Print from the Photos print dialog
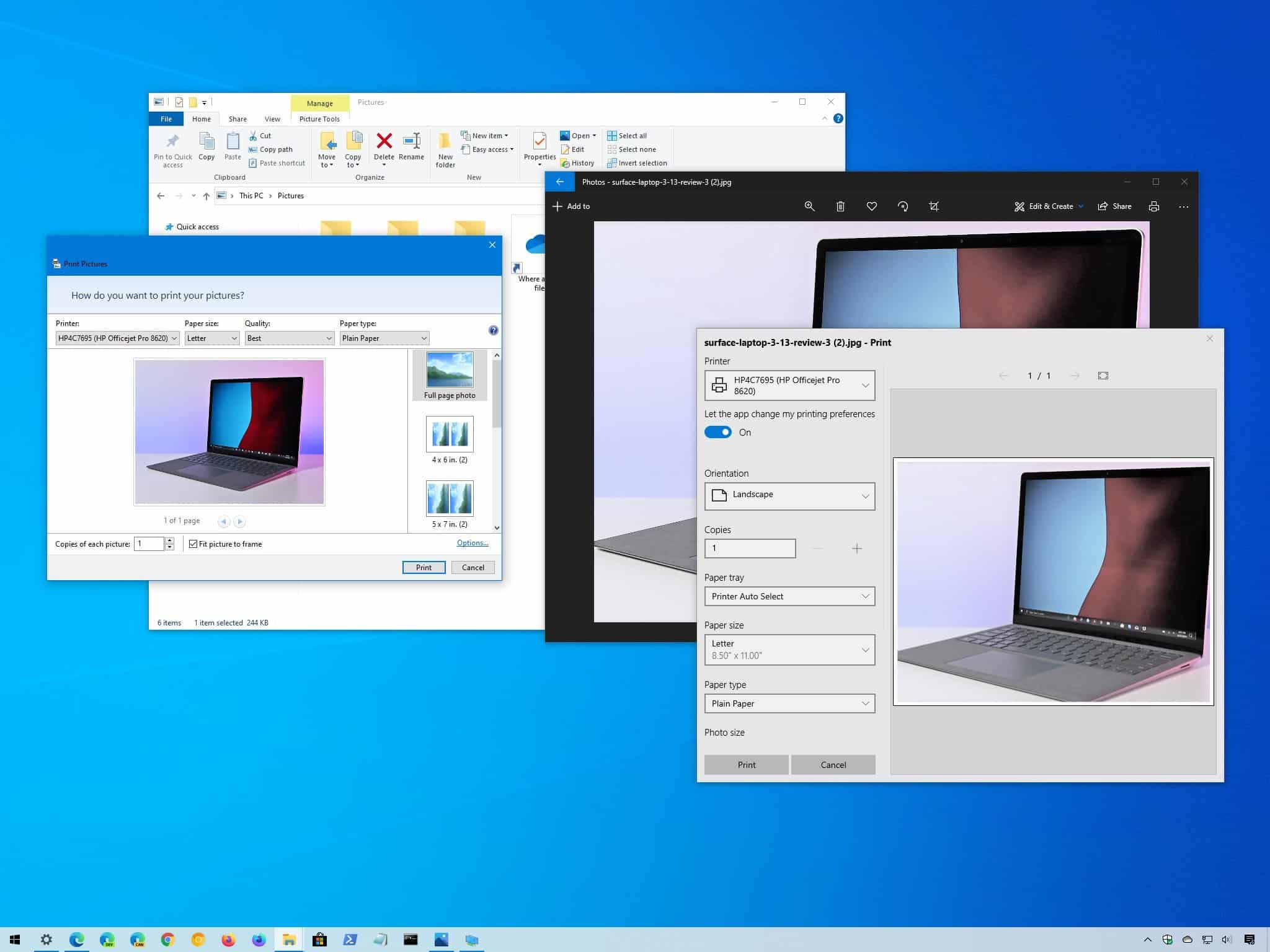1270x952 pixels. pyautogui.click(x=746, y=764)
